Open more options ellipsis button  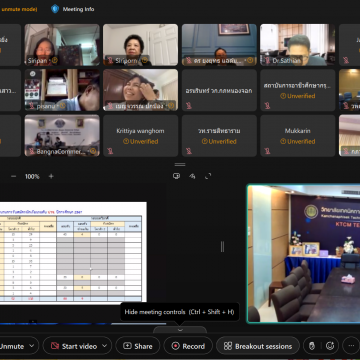click(x=351, y=346)
